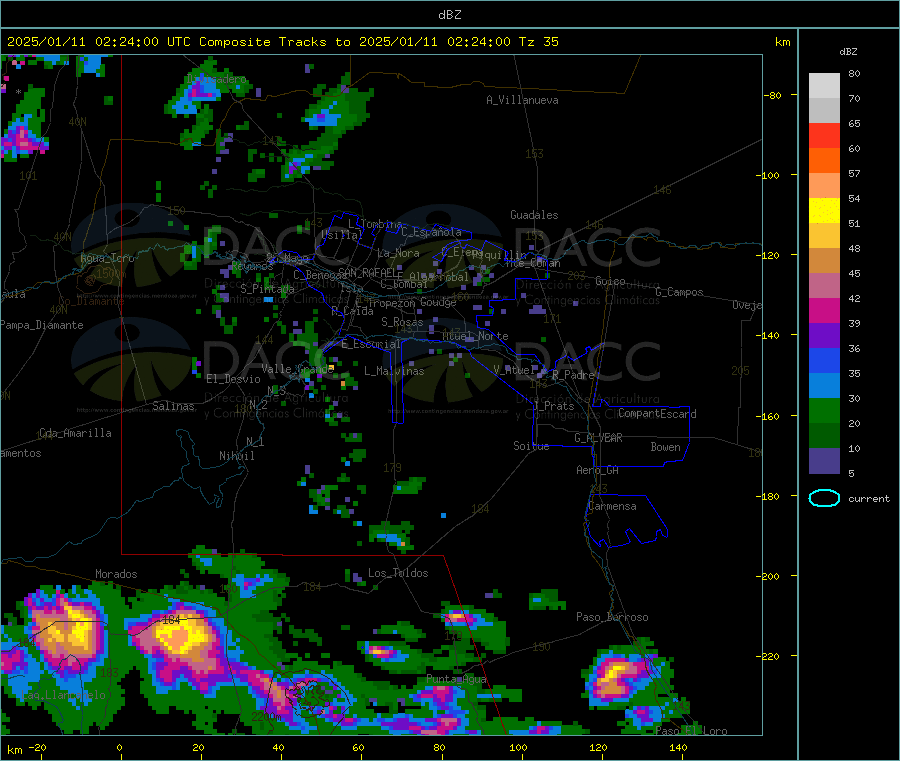Click the 'L_Malvinas' map label

(394, 371)
